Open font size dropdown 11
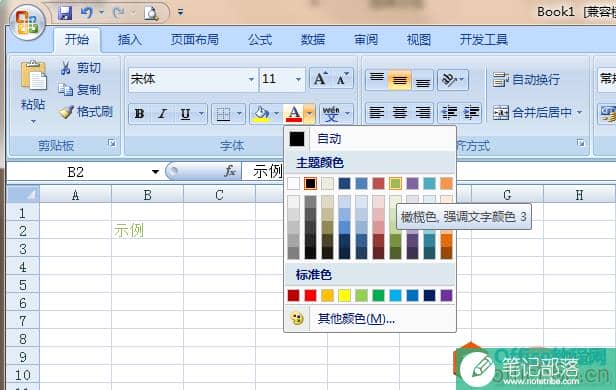Screen dimensions: 616x390 pos(299,79)
